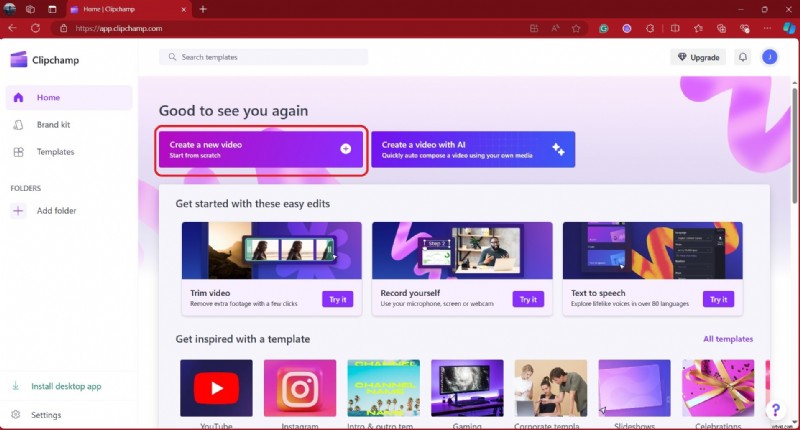Click Create a video with AI button
This screenshot has width=800, height=430.
[473, 149]
